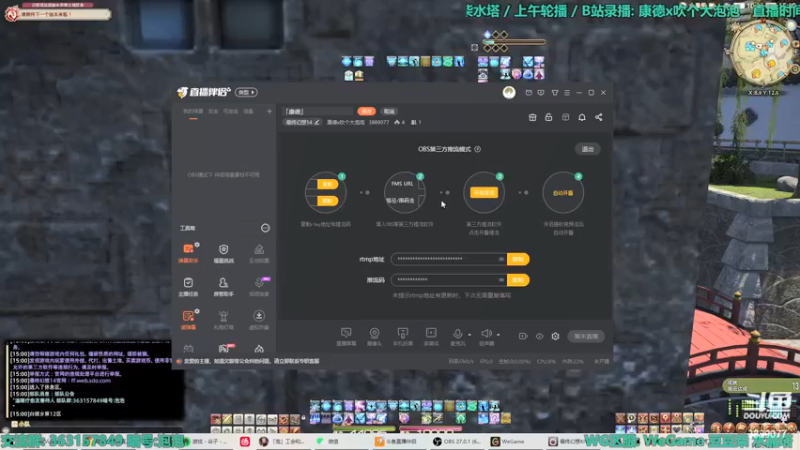This screenshot has height=450, width=800.
Task: Open the gift lamp tool in the toolbox
Action: 223,320
